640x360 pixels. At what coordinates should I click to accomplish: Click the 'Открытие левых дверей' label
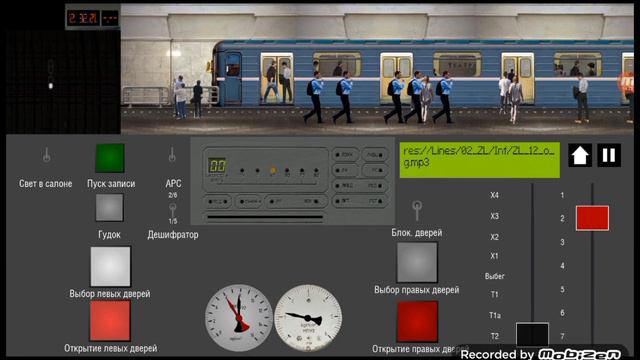click(x=111, y=348)
